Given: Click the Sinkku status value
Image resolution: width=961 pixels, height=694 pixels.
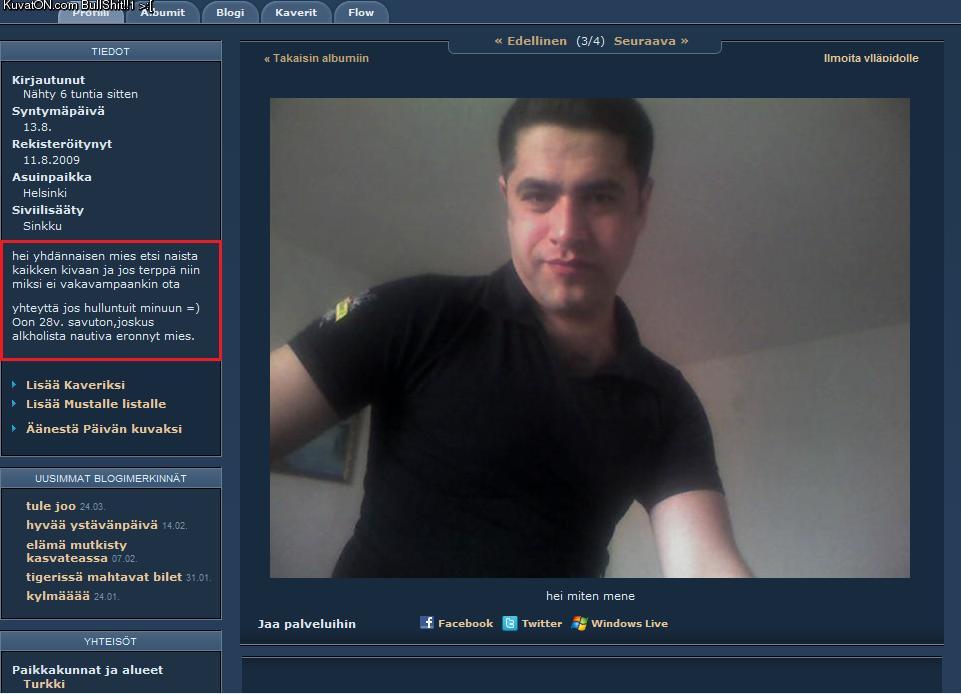Looking at the screenshot, I should (x=42, y=226).
